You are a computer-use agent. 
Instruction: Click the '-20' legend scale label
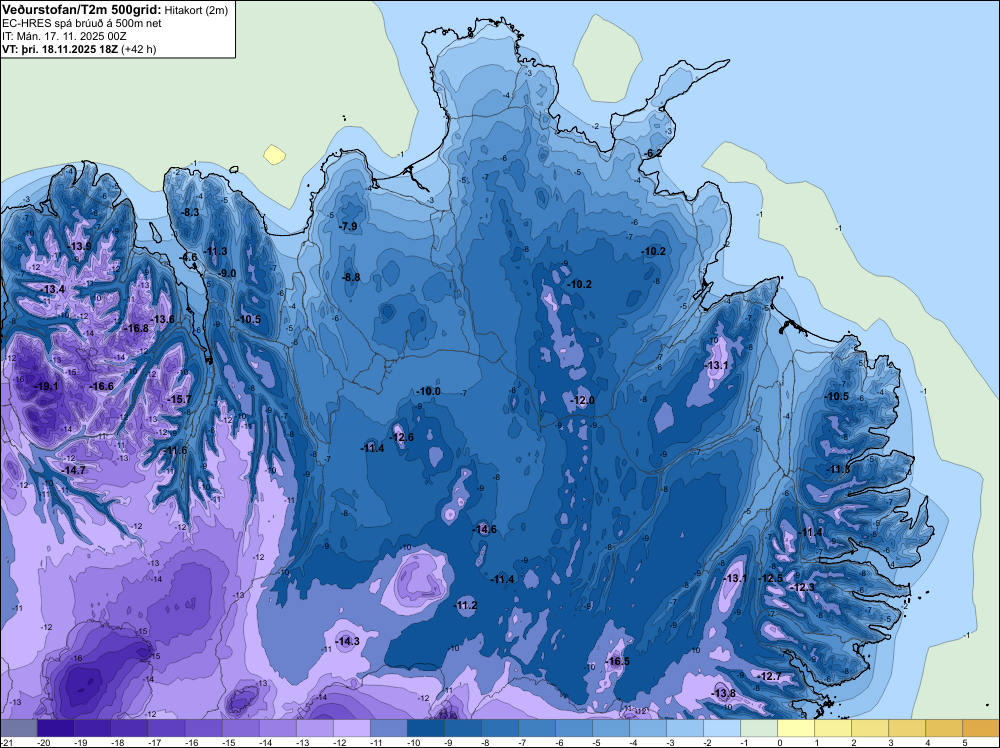click(43, 742)
